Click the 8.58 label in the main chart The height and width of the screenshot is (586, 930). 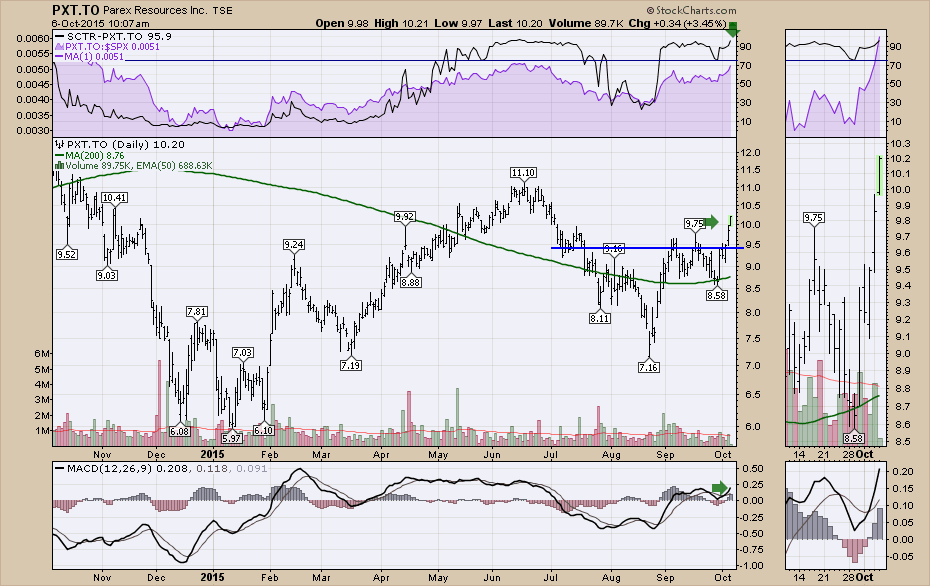(x=716, y=295)
